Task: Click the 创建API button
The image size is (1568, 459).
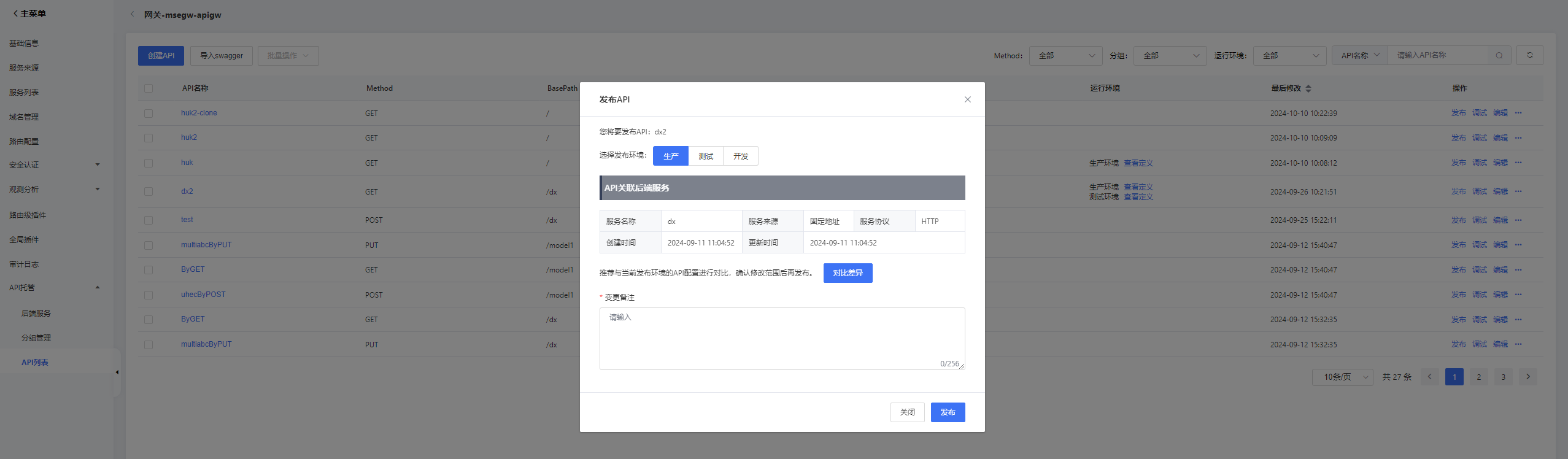Action: click(x=161, y=56)
